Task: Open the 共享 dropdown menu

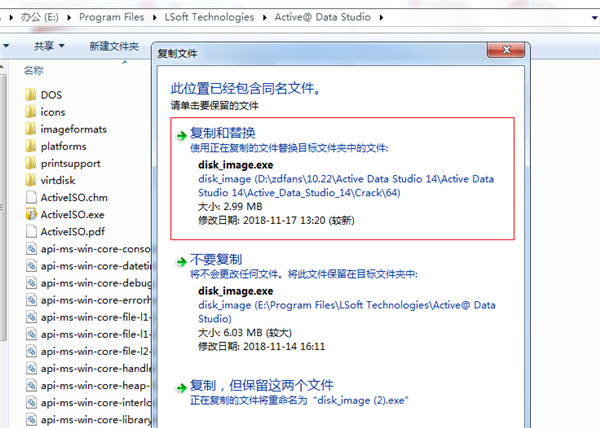Action: (49, 46)
